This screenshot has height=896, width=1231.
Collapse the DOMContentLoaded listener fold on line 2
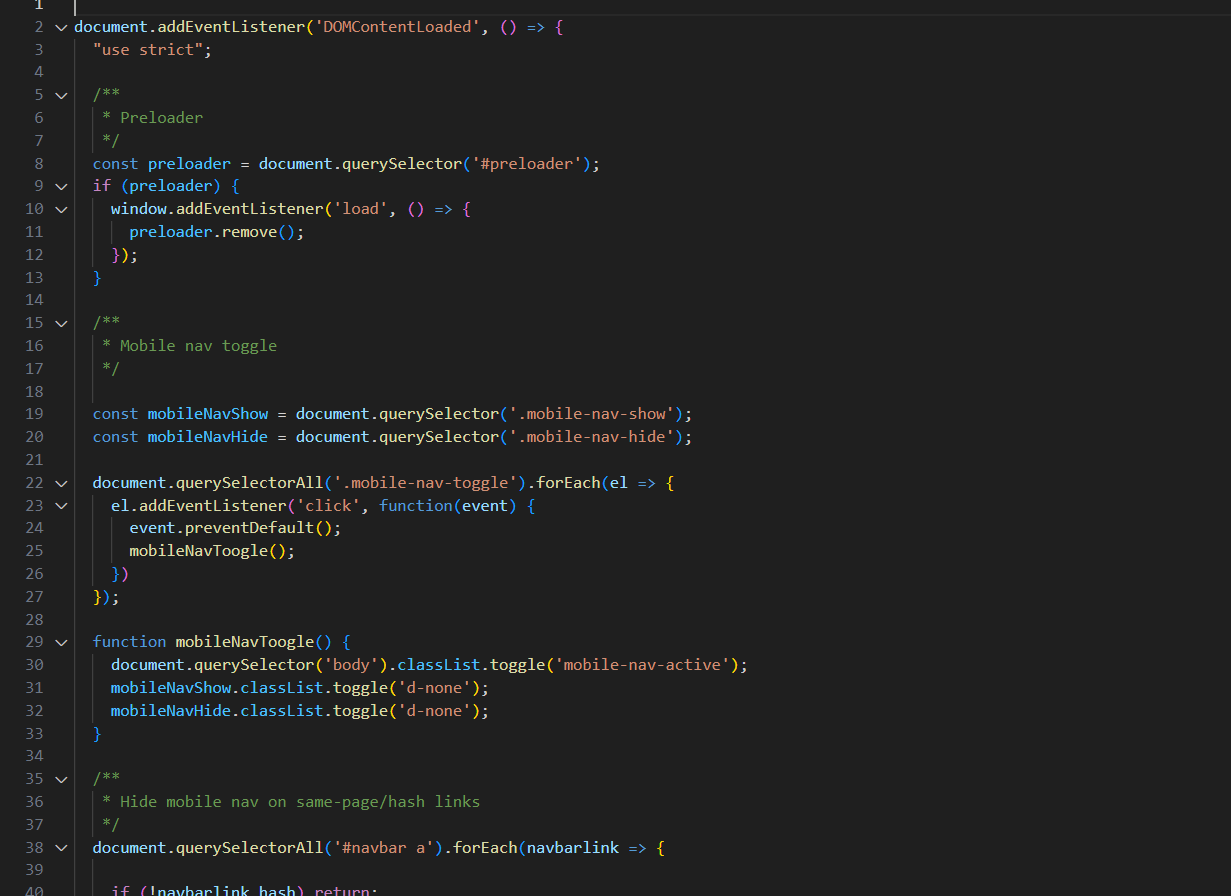tap(61, 27)
